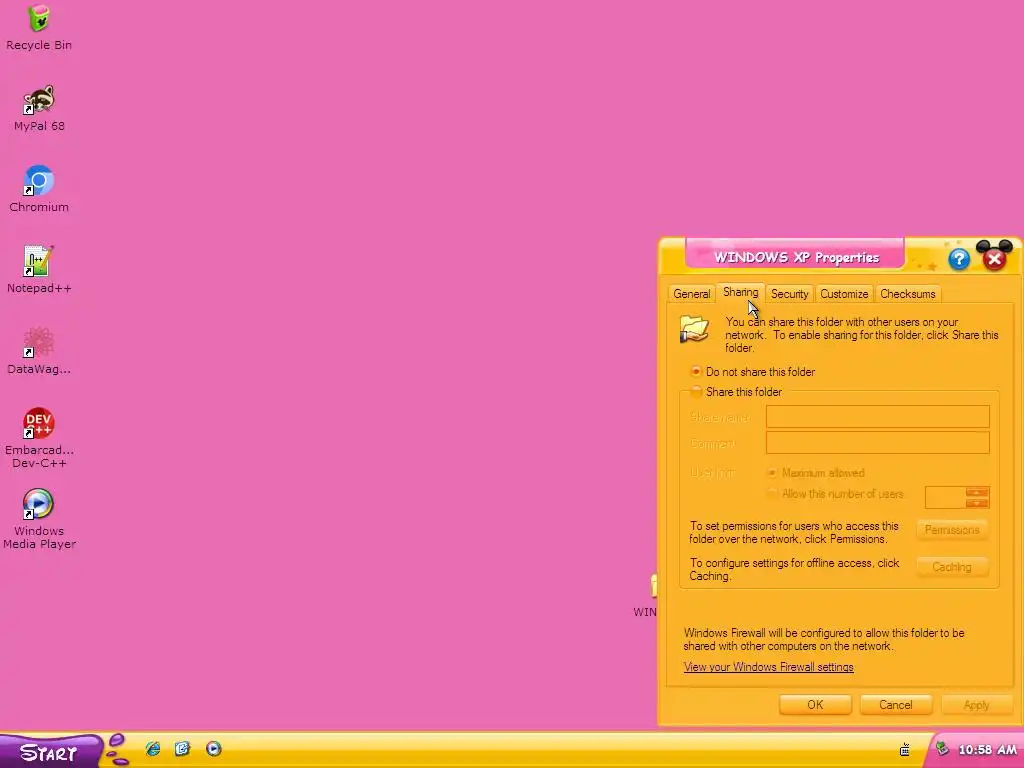Click the Apply button

(976, 705)
